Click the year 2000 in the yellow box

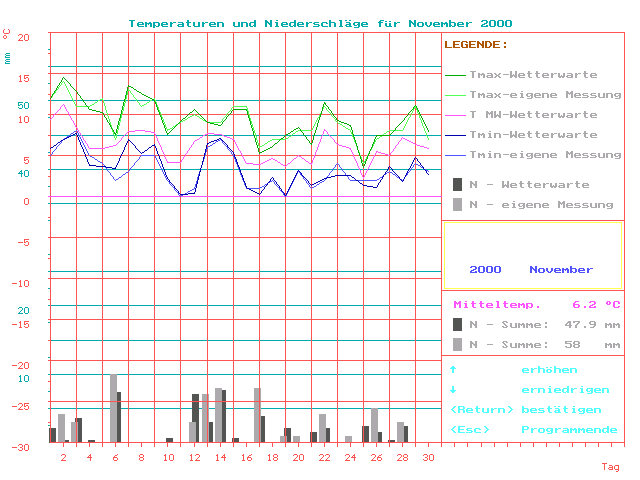point(485,270)
